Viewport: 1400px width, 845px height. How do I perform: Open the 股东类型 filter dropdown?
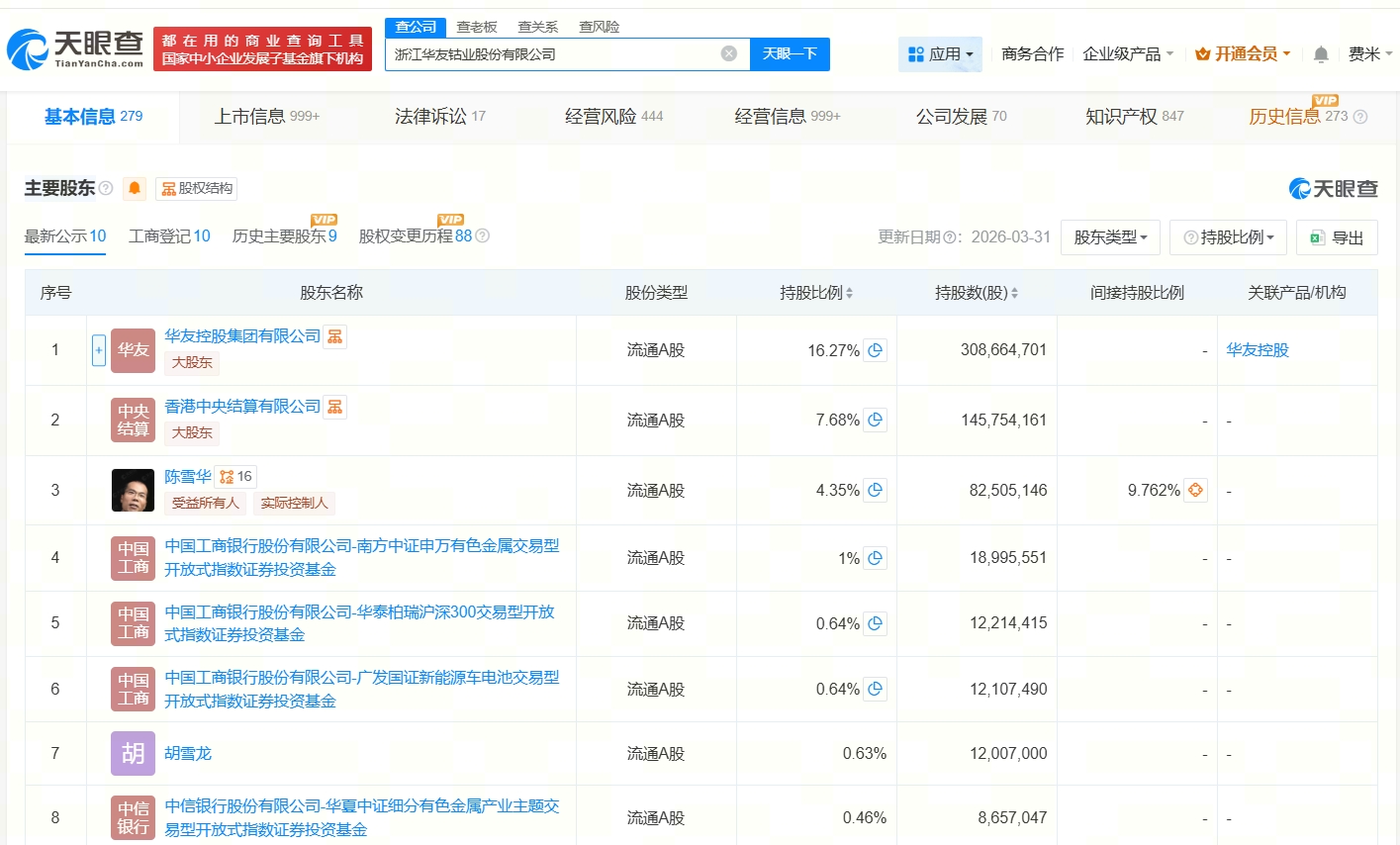point(1110,237)
